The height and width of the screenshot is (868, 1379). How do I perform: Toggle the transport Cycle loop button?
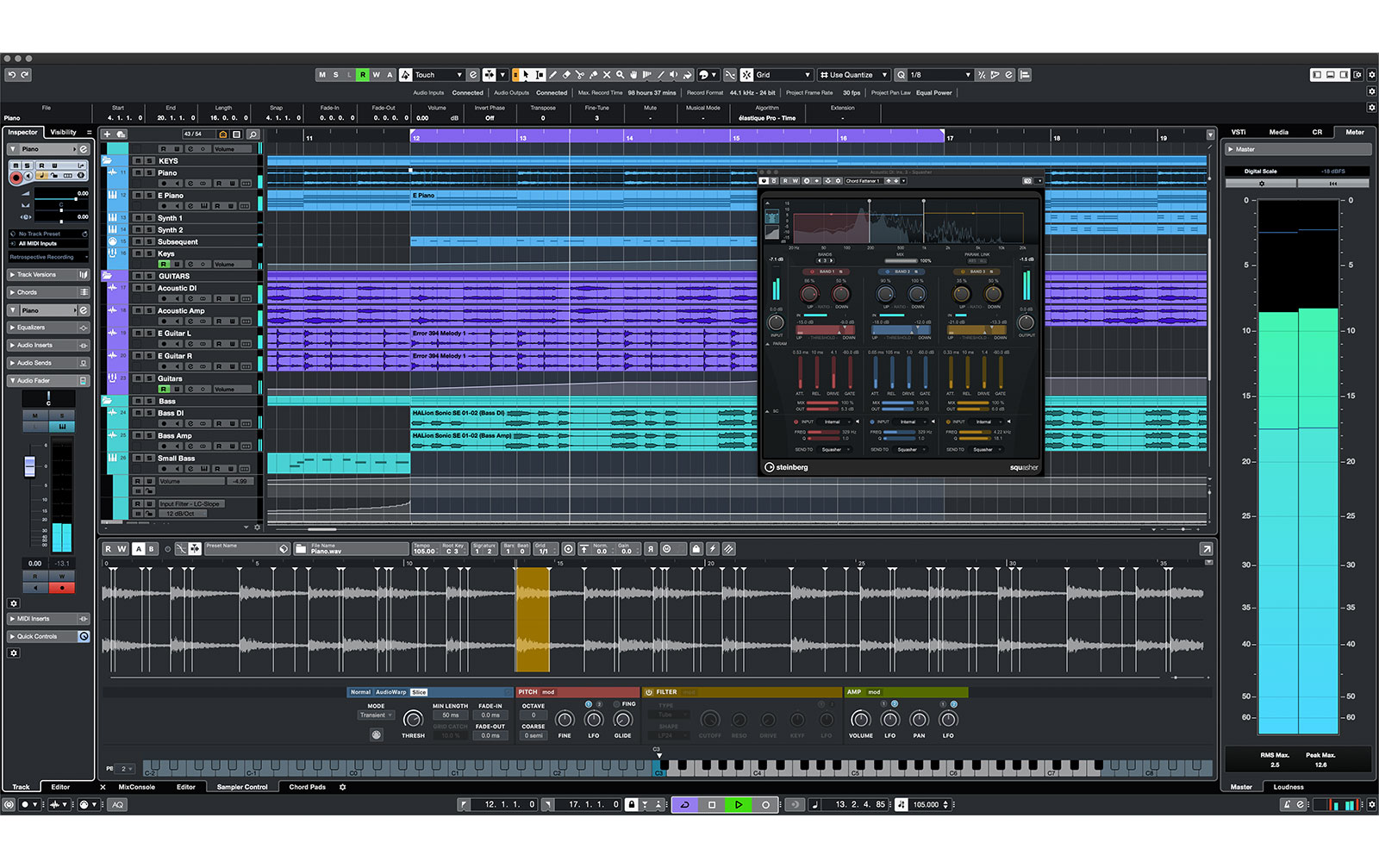click(x=684, y=804)
